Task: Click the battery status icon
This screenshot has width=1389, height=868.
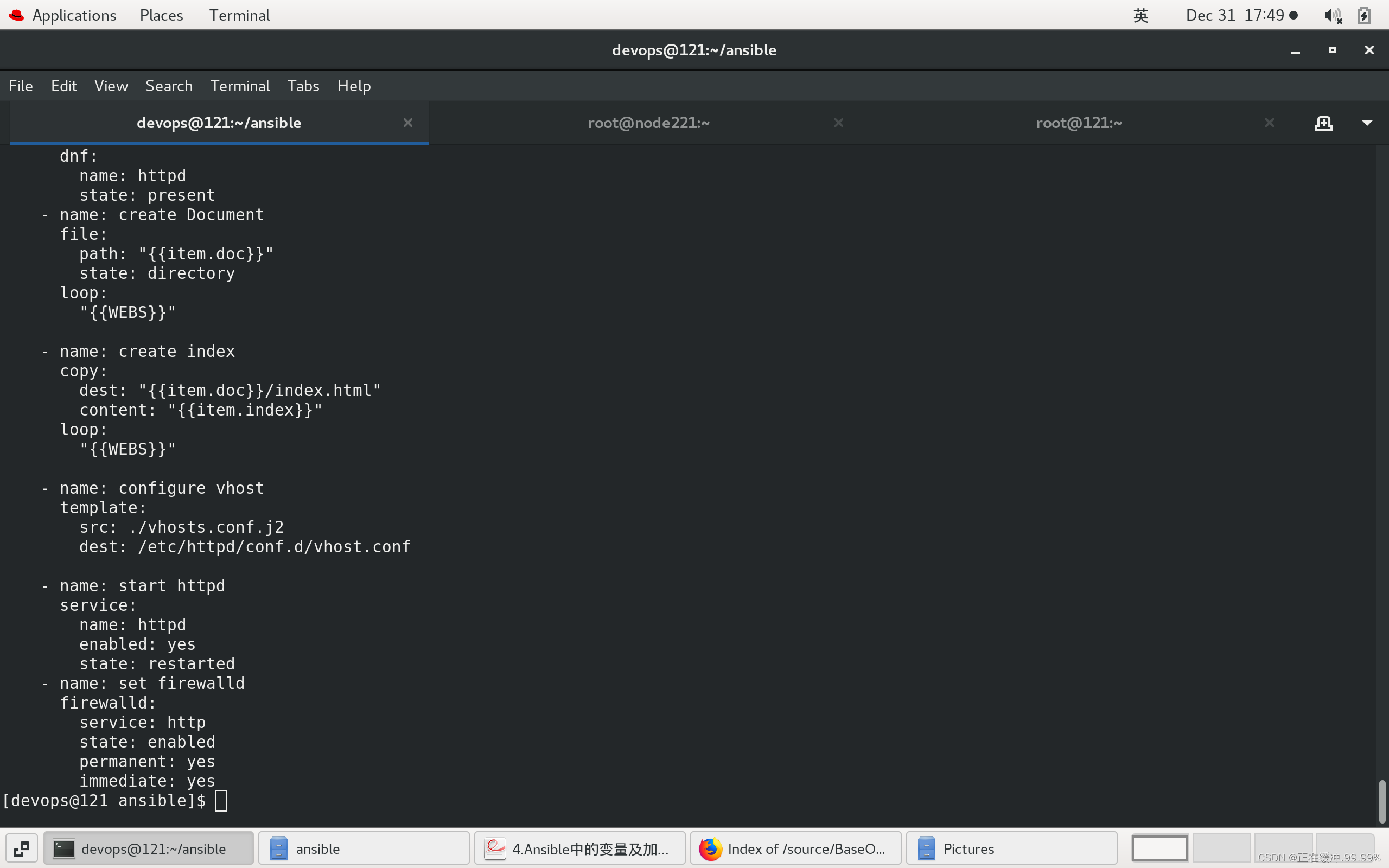Action: [1363, 16]
